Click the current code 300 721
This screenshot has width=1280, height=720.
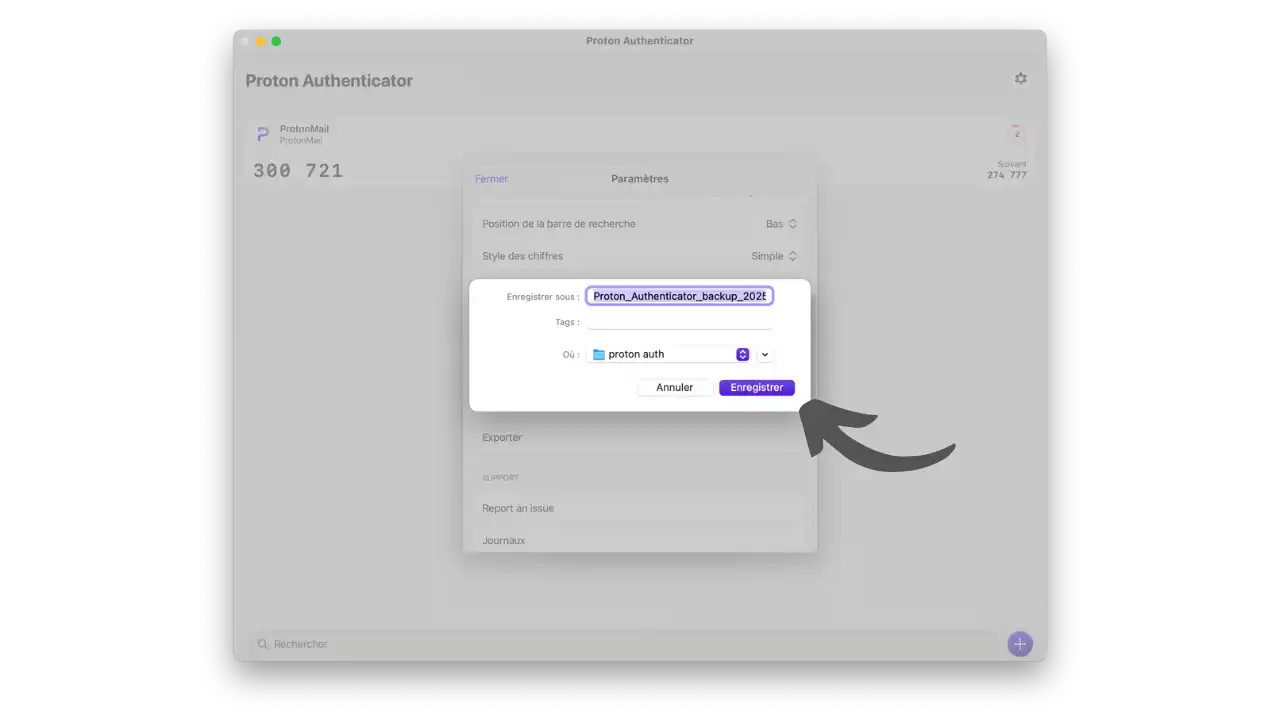click(x=297, y=170)
